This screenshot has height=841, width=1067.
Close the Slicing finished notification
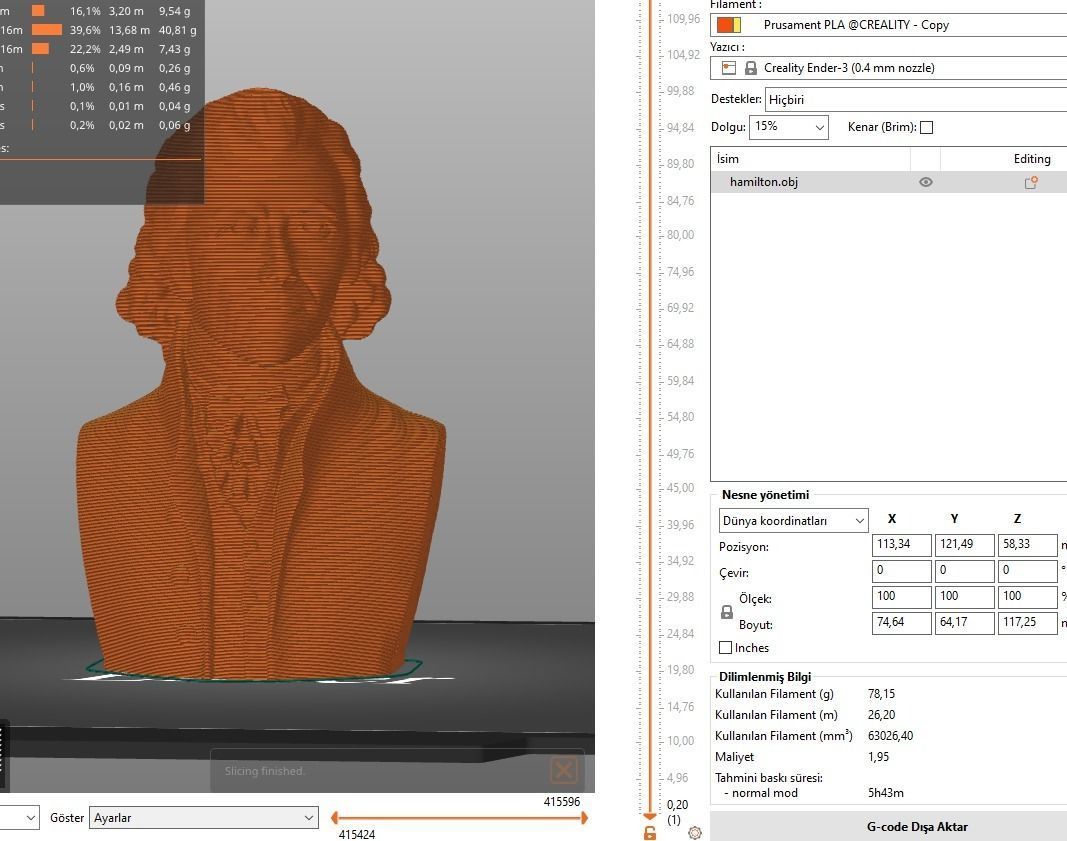pyautogui.click(x=563, y=771)
